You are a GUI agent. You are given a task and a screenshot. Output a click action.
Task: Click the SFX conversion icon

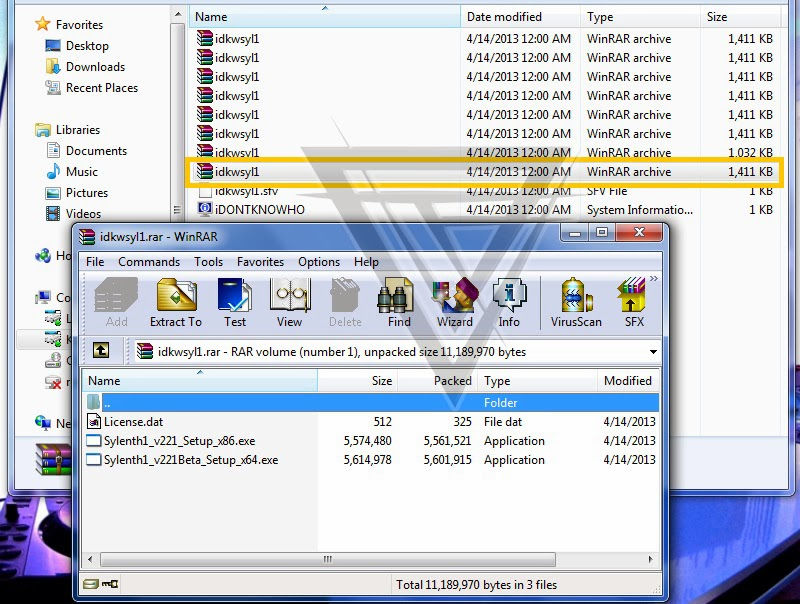point(634,303)
